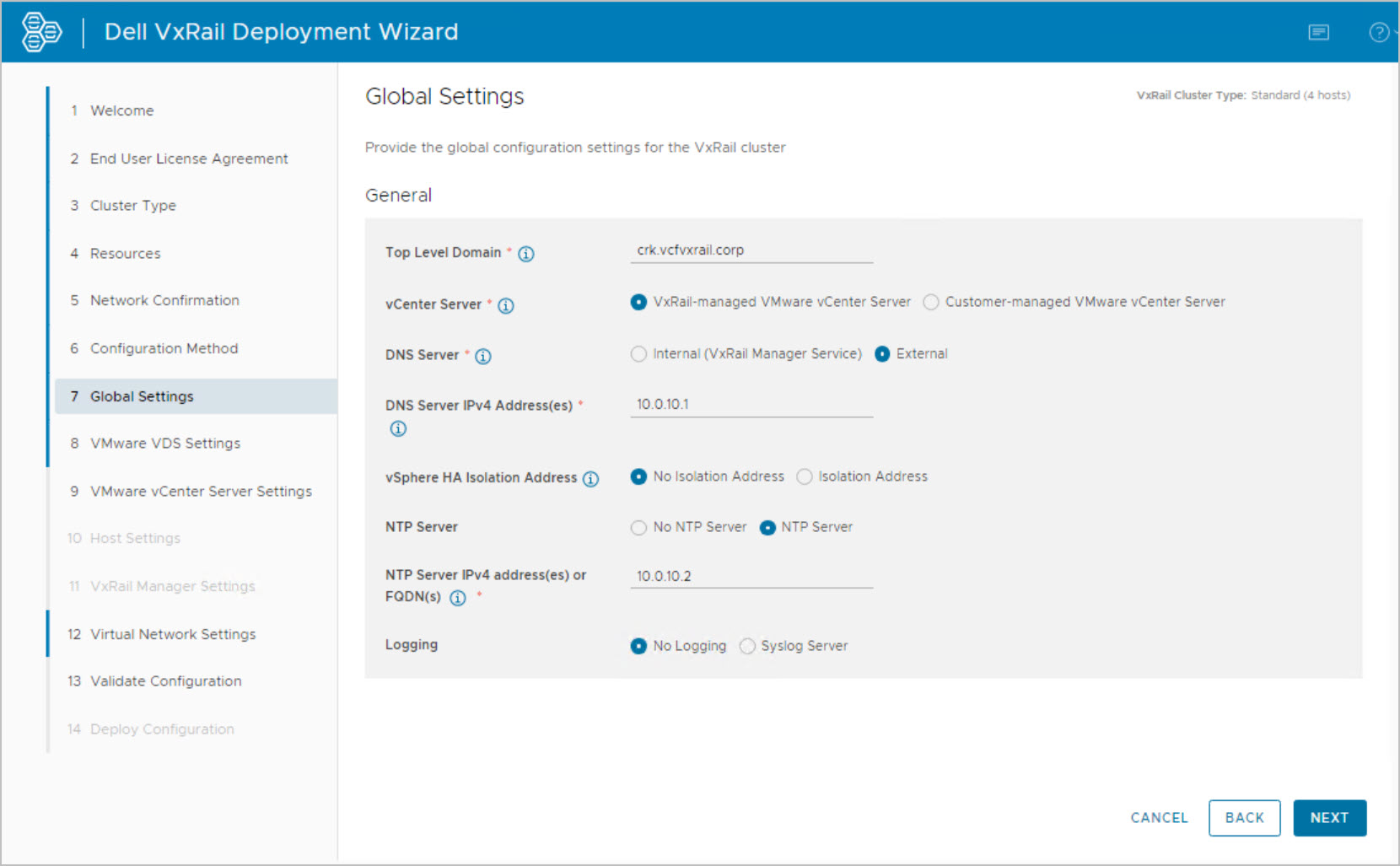Click the NEXT button
This screenshot has width=1400, height=866.
pyautogui.click(x=1329, y=818)
